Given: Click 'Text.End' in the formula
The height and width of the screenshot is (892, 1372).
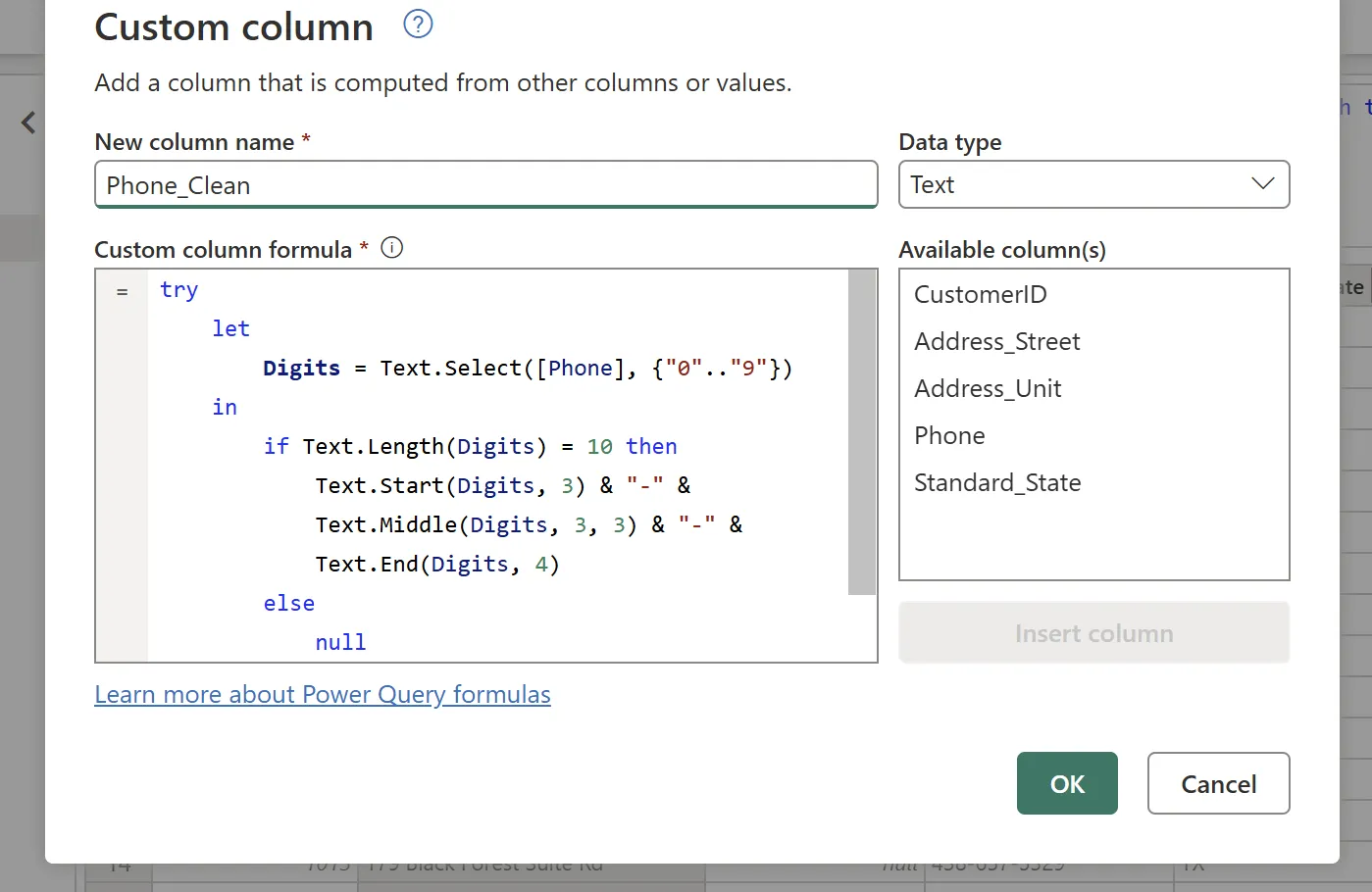Looking at the screenshot, I should (x=367, y=564).
